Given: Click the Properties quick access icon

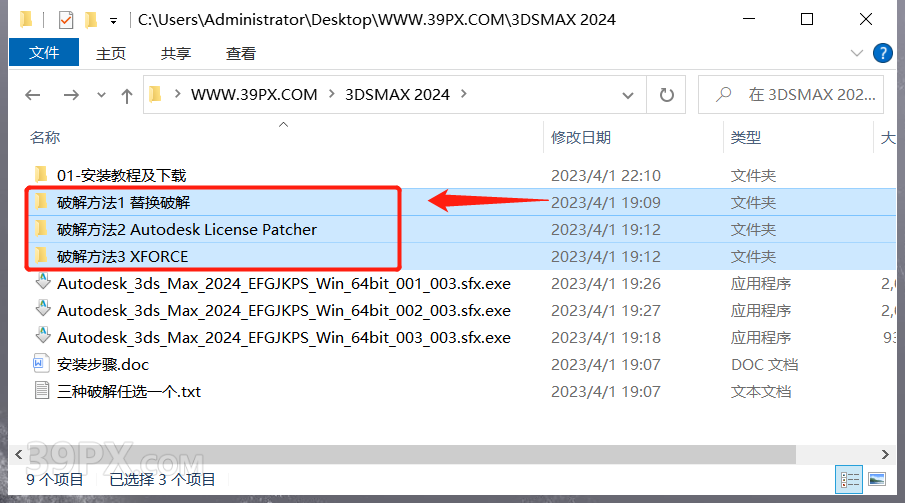Looking at the screenshot, I should (66, 20).
